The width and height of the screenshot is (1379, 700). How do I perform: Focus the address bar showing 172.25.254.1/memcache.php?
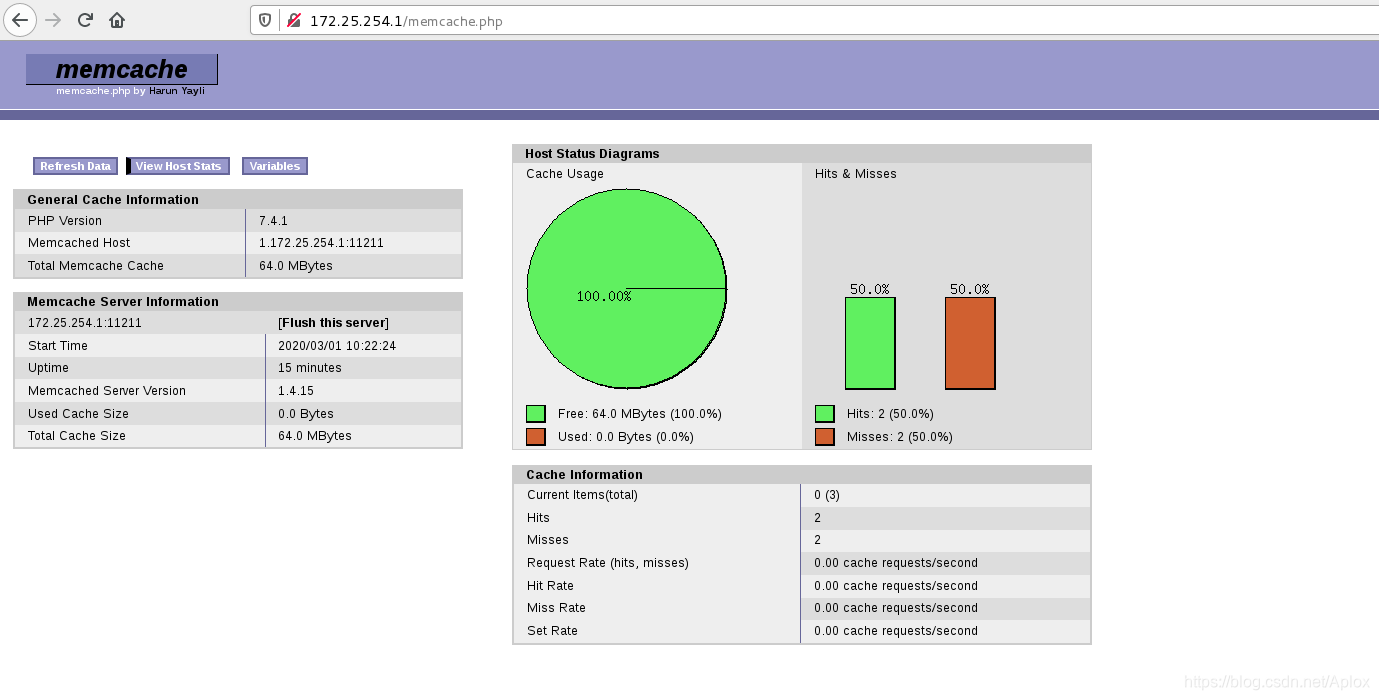coord(812,20)
